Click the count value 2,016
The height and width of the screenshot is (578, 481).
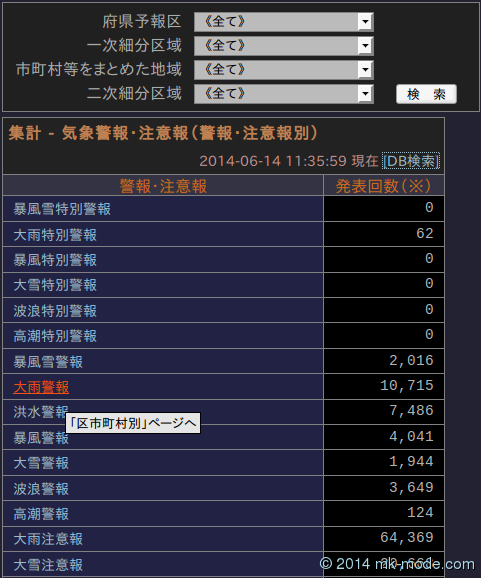[411, 361]
